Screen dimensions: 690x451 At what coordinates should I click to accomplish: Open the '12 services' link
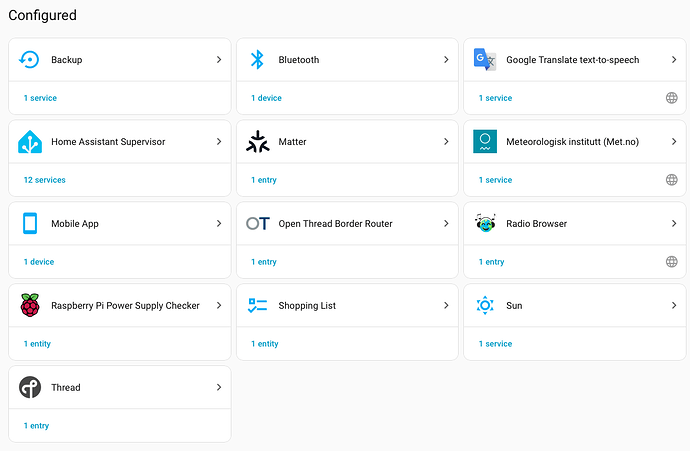tap(44, 180)
